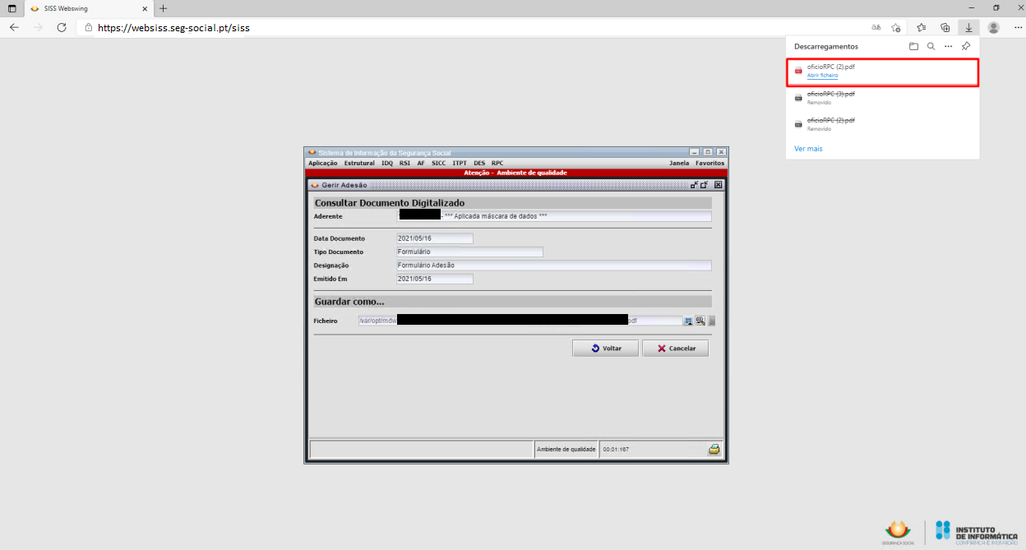Search downloads with the magnifier icon
Image resolution: width=1026 pixels, height=550 pixels.
click(931, 47)
